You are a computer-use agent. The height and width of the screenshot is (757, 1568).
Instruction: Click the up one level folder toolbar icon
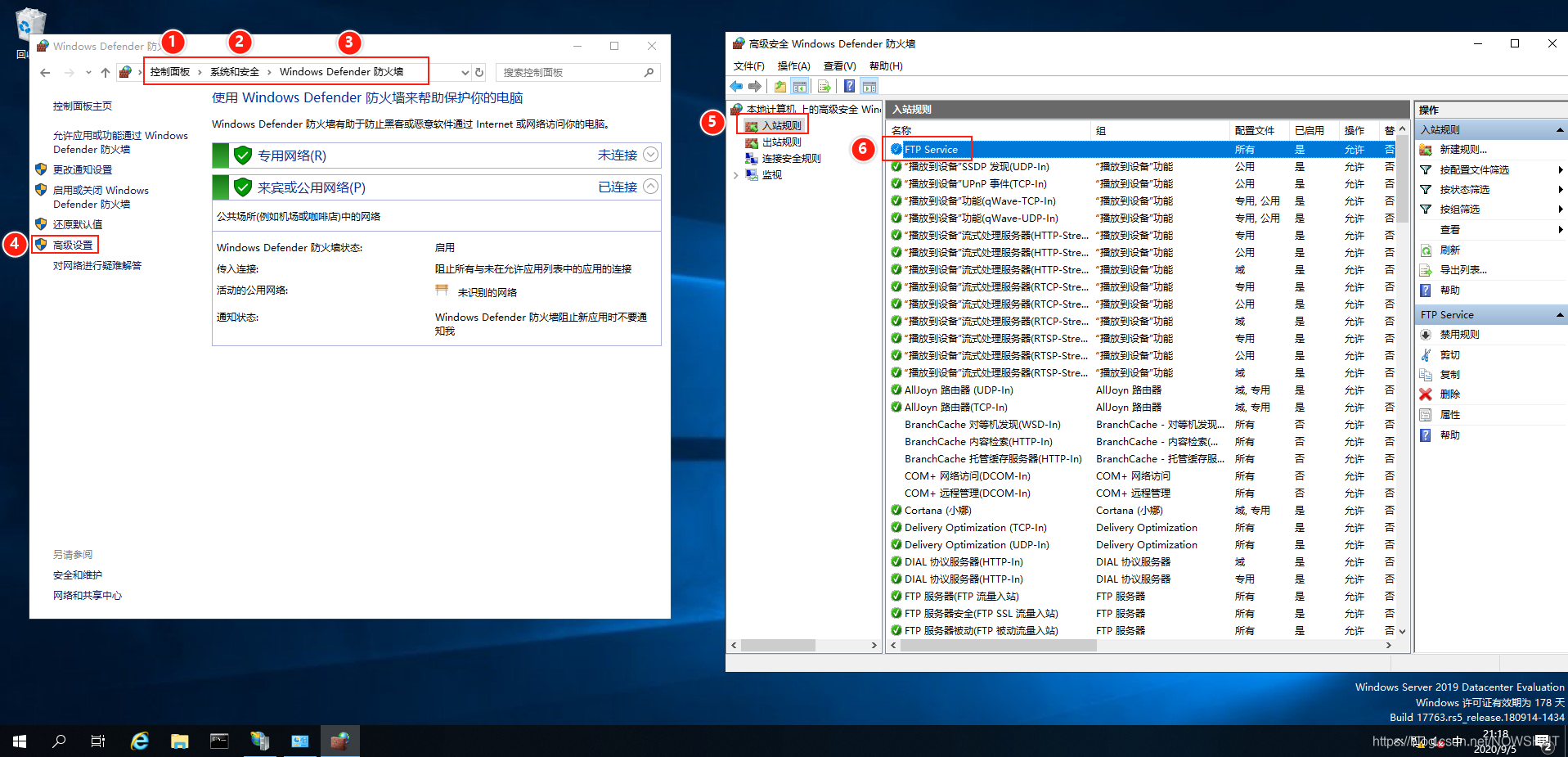[x=780, y=86]
